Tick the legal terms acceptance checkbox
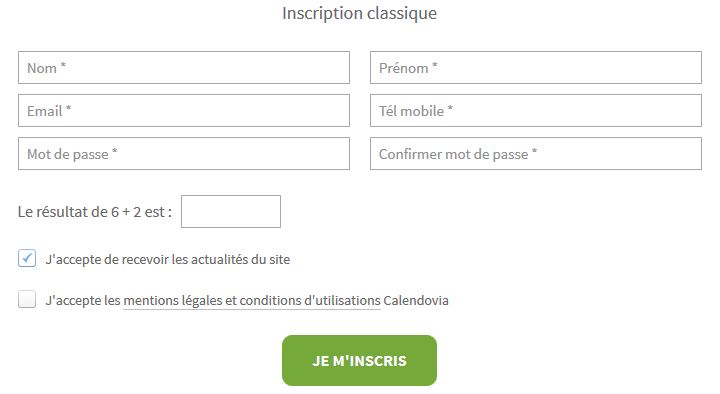Image resolution: width=720 pixels, height=394 pixels. click(27, 299)
